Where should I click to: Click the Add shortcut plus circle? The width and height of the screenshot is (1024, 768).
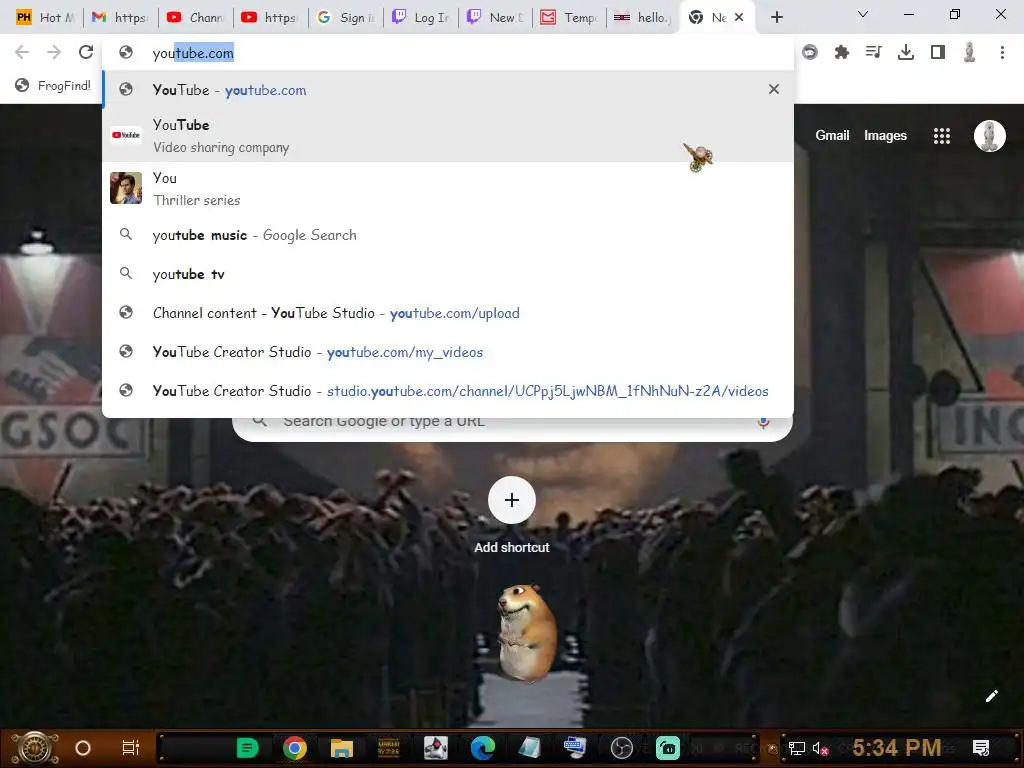click(x=512, y=500)
